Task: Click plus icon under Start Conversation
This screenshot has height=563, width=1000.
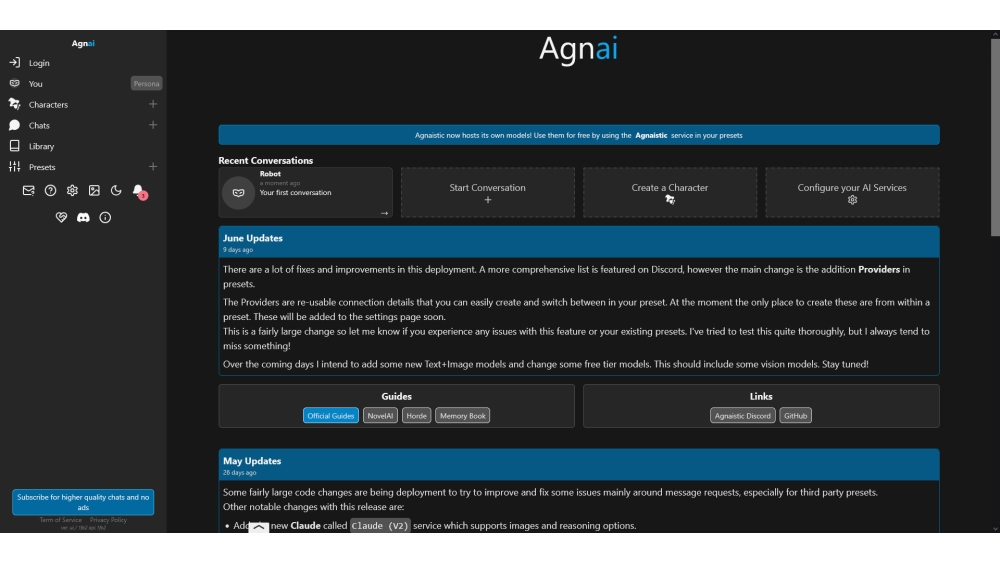Action: (x=488, y=200)
